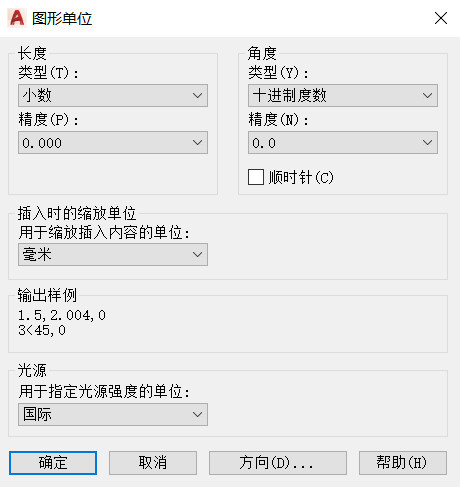Open the lighting units dropdown 国际
The image size is (460, 487).
tap(113, 415)
